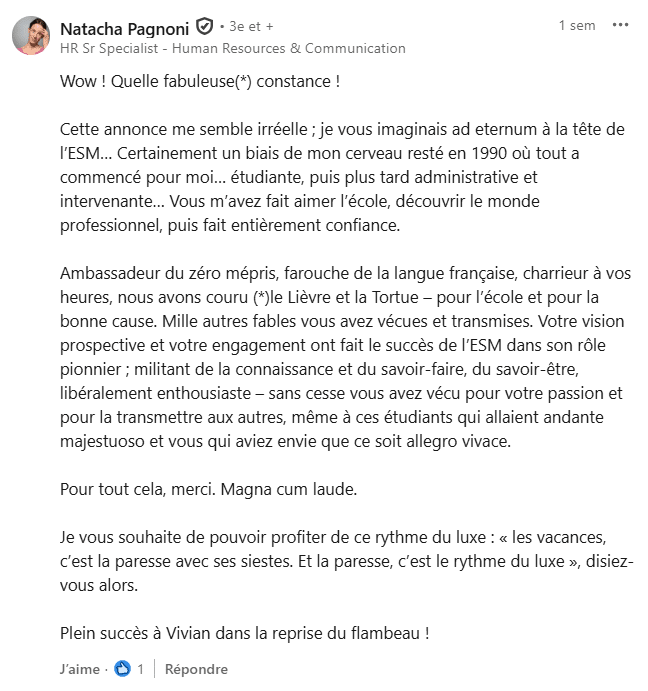The image size is (648, 691).
Task: Click the closing line 'Plein succès à Vivian'
Action: click(245, 632)
